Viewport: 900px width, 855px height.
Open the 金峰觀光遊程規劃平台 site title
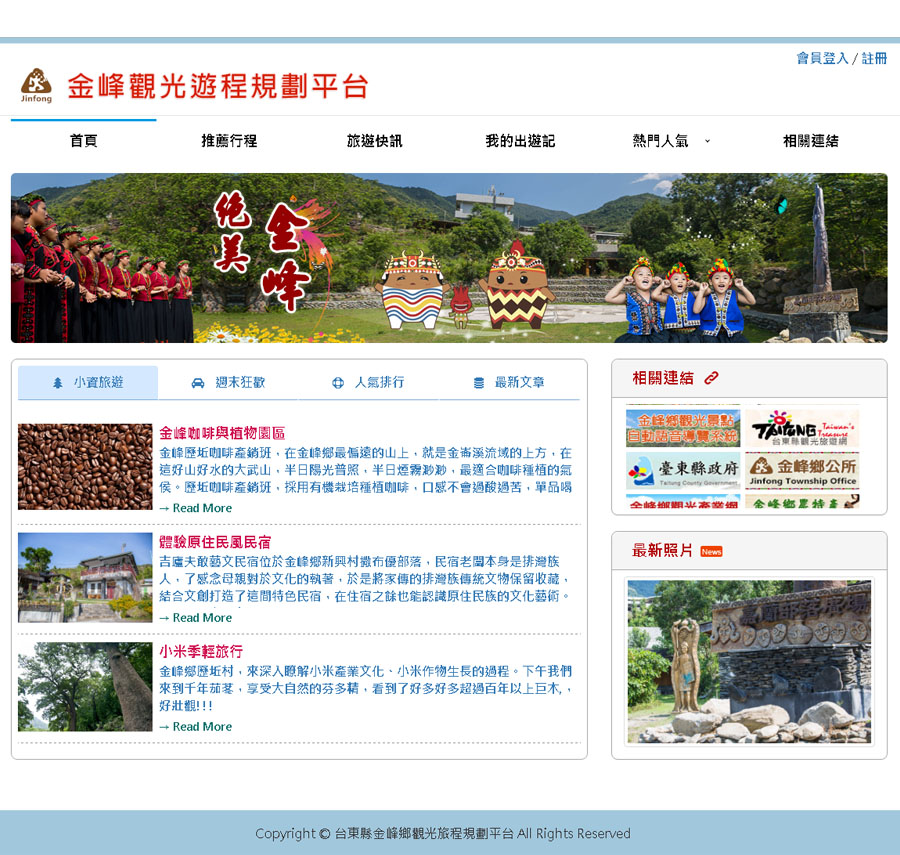218,87
